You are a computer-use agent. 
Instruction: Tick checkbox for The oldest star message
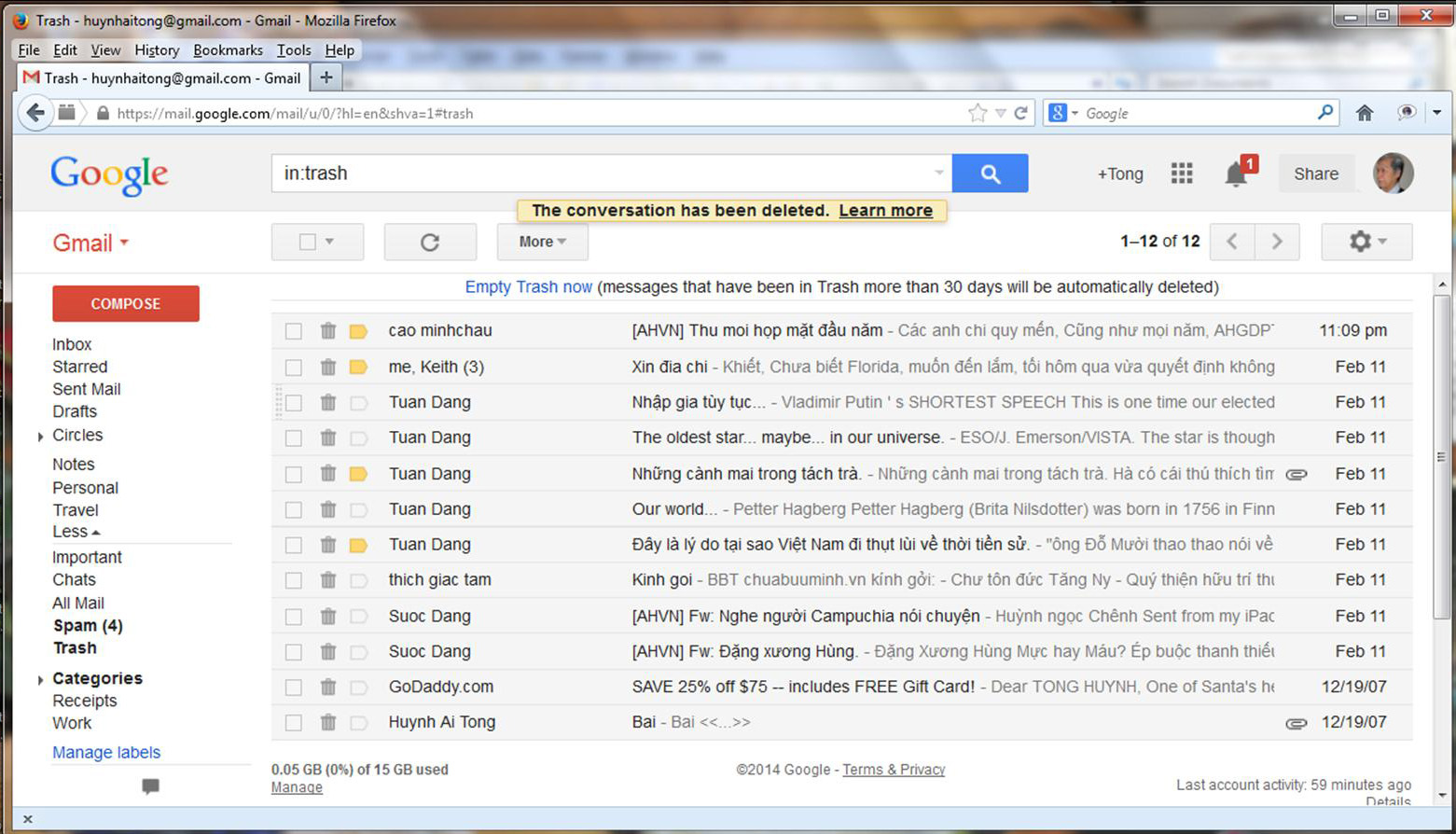(x=294, y=438)
